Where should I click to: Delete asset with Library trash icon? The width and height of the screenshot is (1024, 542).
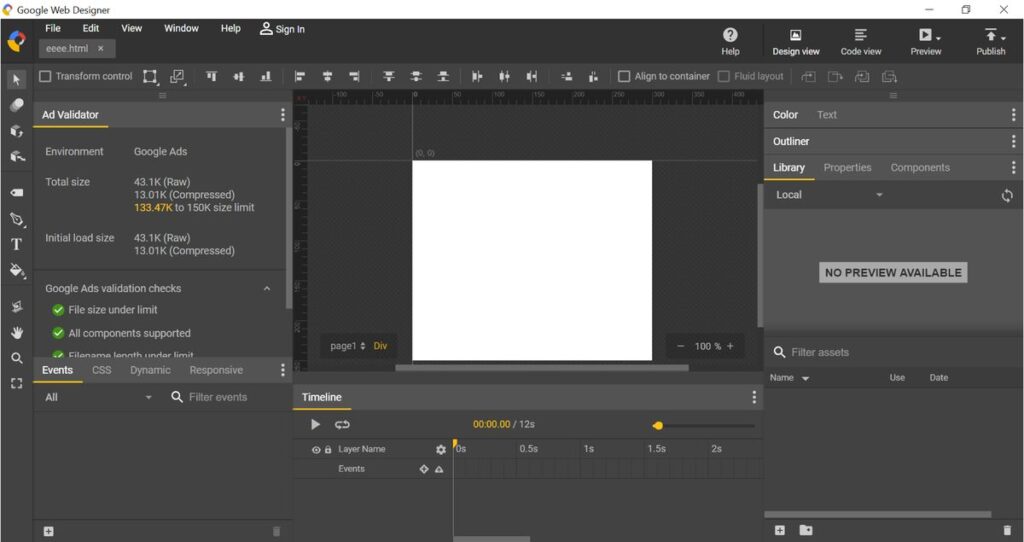1007,530
